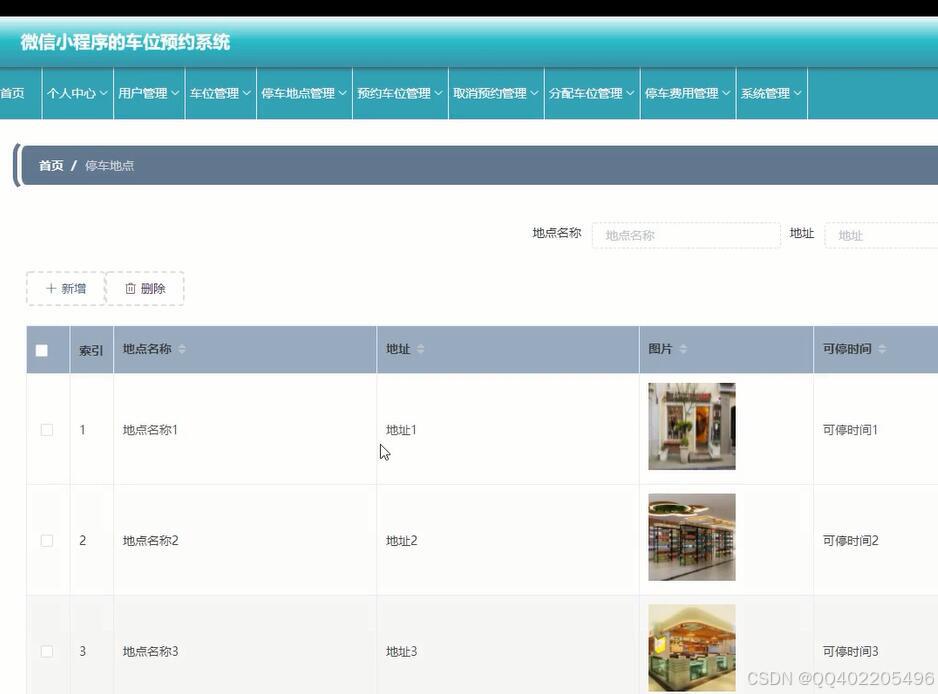Check the checkbox for 地点名称2 row
Image resolution: width=938 pixels, height=694 pixels.
(x=46, y=540)
